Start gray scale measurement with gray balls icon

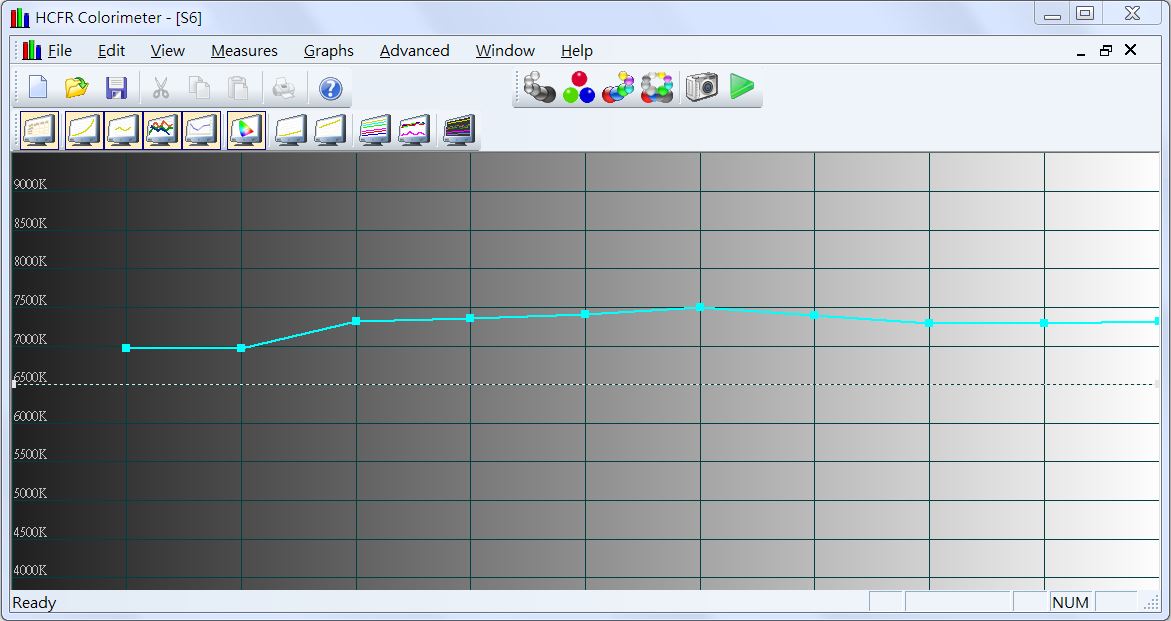539,87
